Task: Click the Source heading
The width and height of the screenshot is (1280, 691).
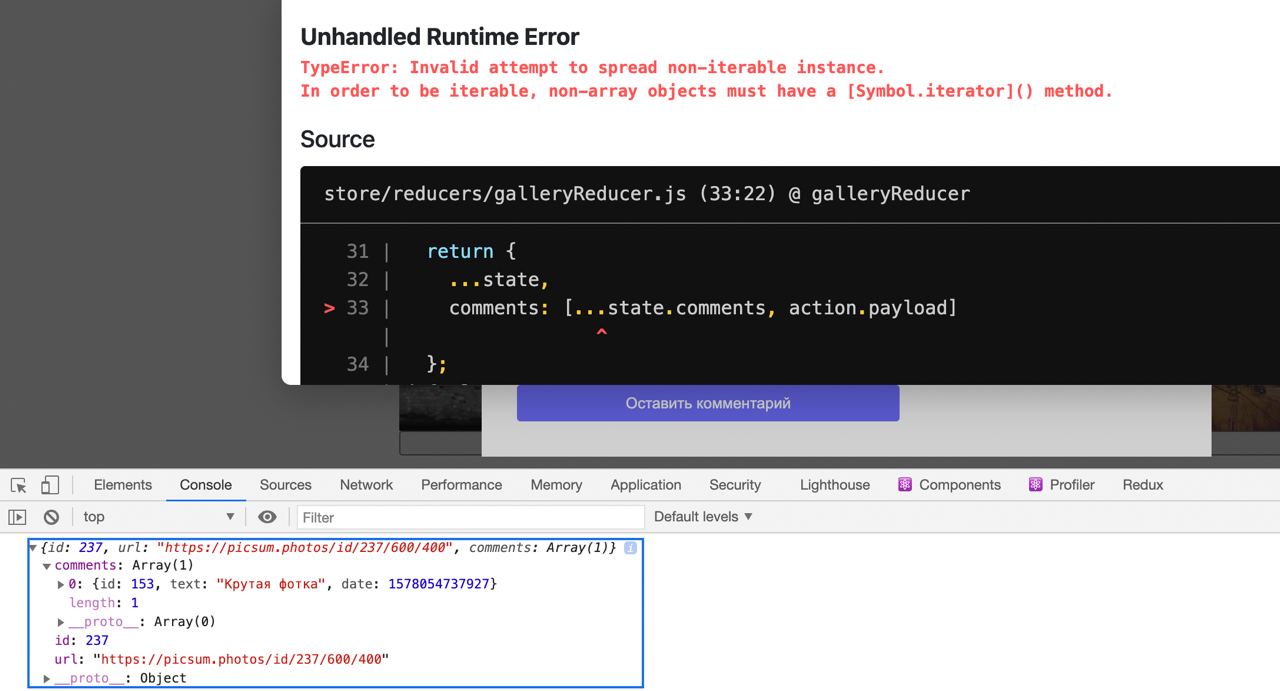Action: tap(338, 139)
